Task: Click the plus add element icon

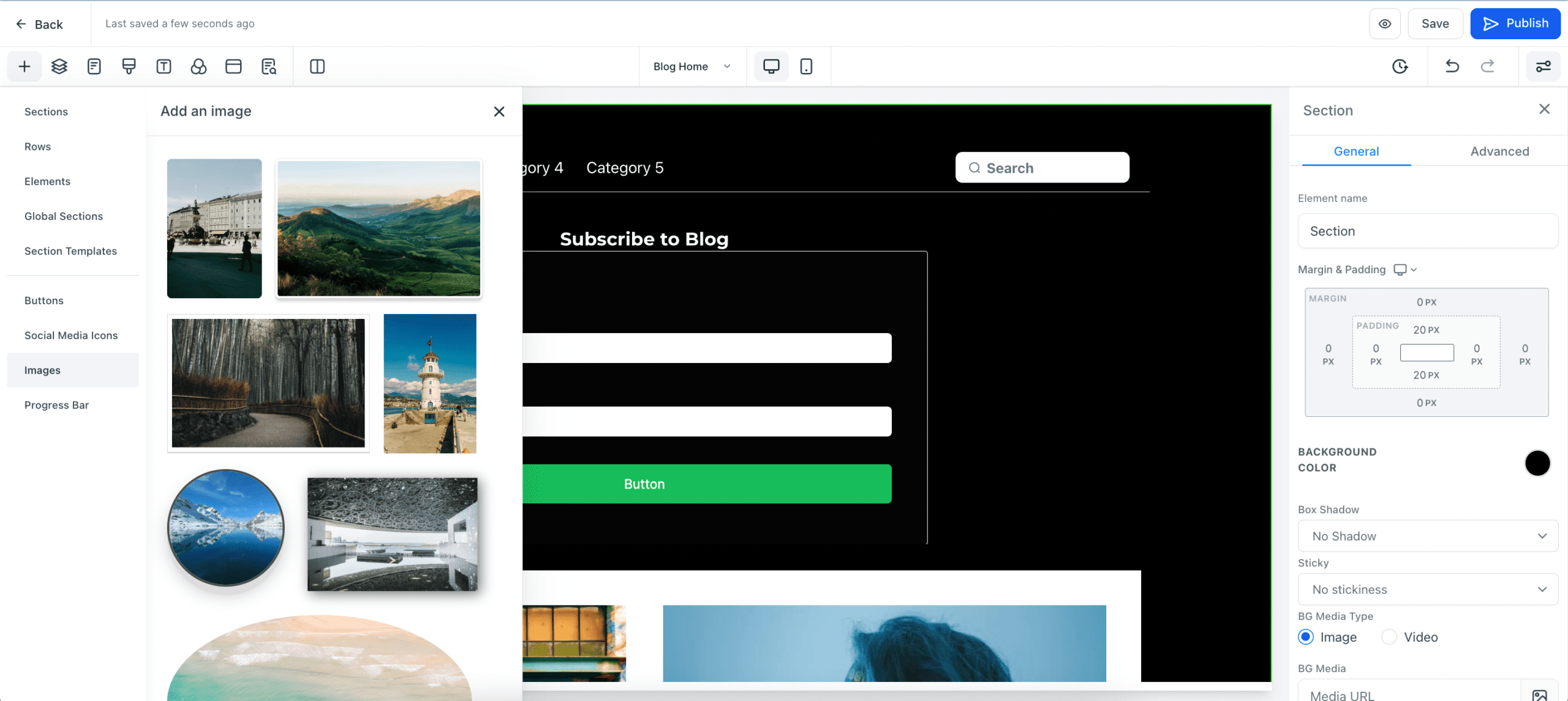Action: (x=24, y=66)
